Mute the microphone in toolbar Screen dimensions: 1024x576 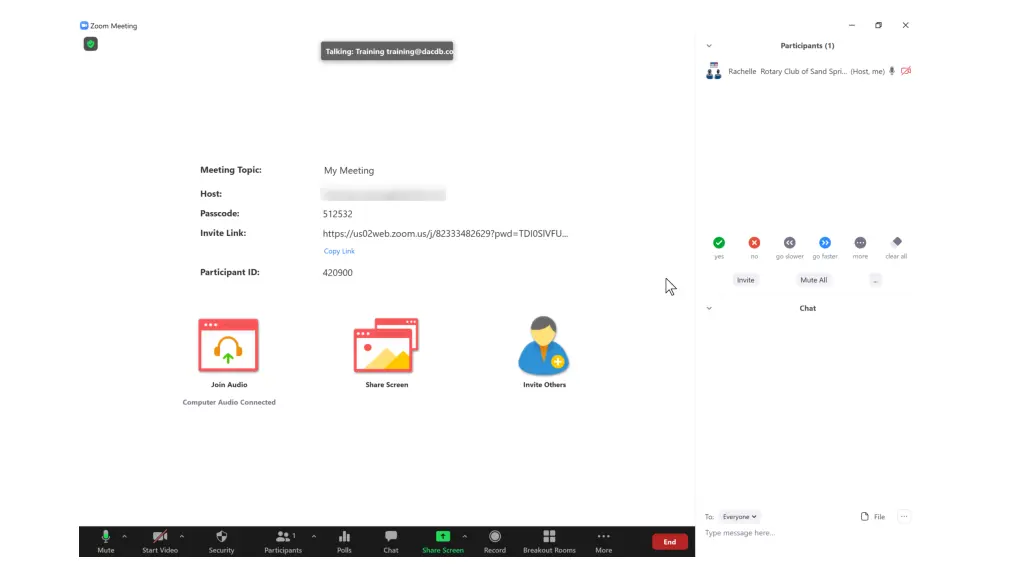[106, 541]
